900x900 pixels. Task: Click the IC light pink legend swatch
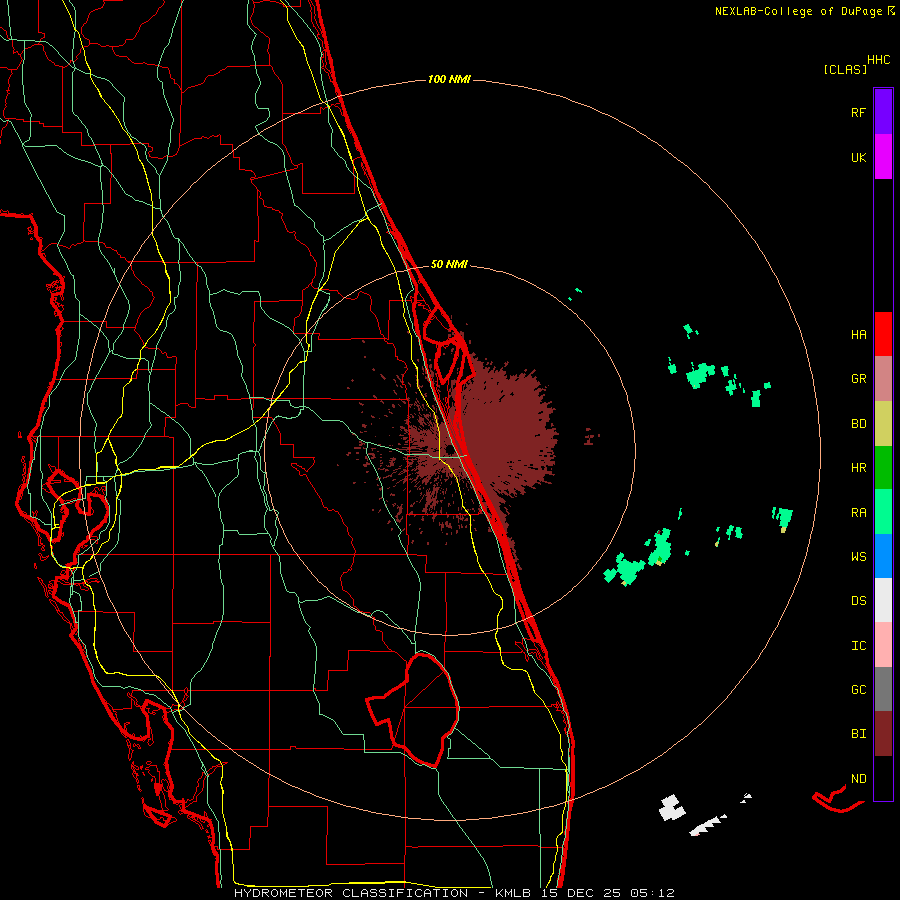(x=883, y=645)
